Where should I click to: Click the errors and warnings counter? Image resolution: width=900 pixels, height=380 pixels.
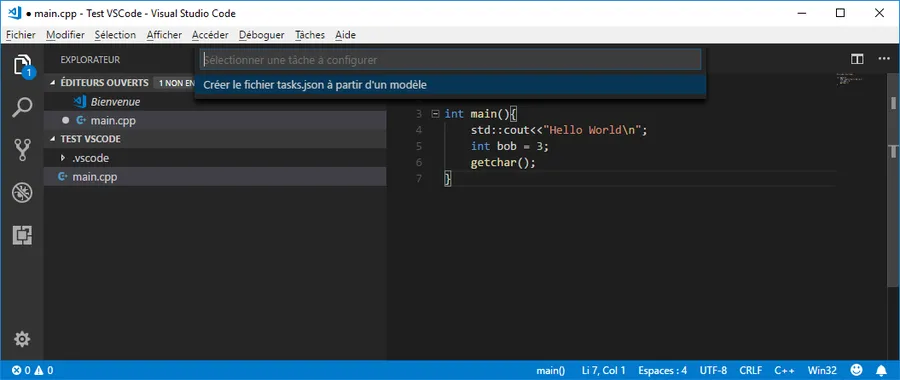33,370
